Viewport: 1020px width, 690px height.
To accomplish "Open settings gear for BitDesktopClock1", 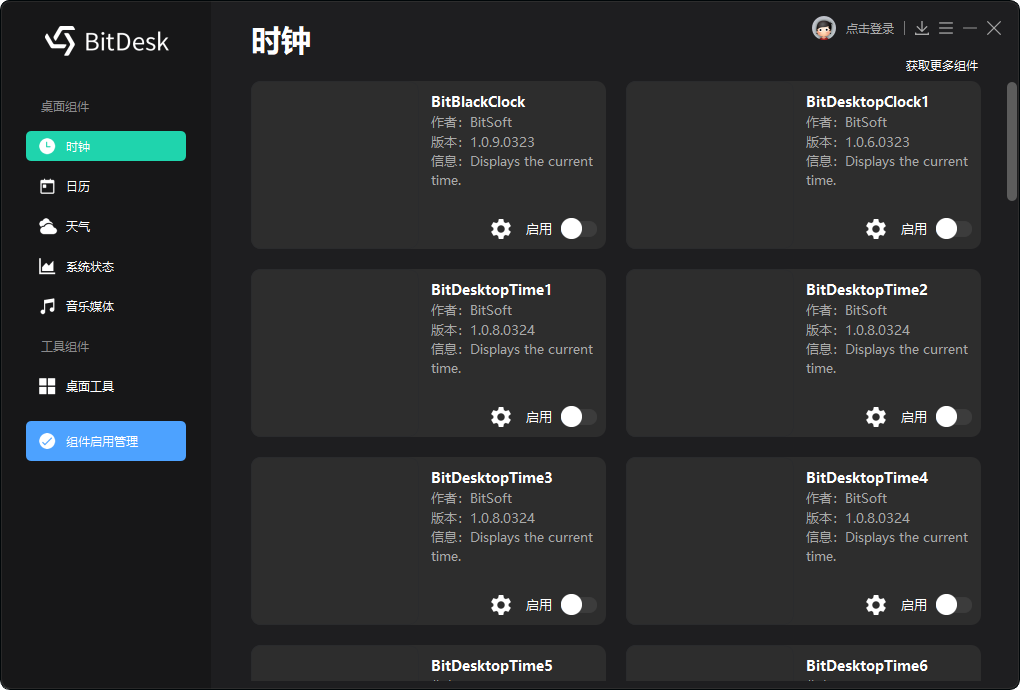I will pyautogui.click(x=876, y=229).
